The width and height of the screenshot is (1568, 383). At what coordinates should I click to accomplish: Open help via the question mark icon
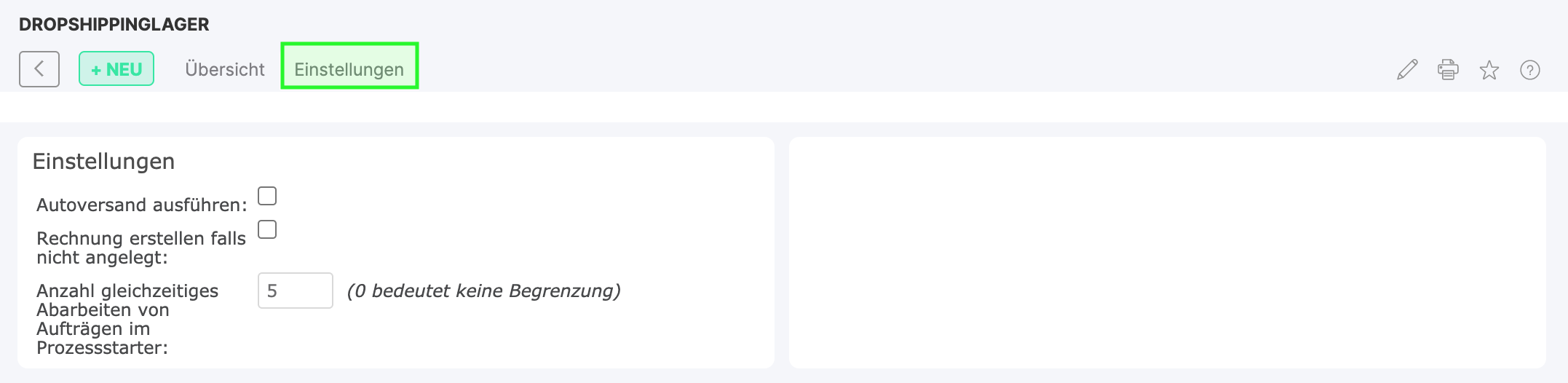click(x=1530, y=70)
